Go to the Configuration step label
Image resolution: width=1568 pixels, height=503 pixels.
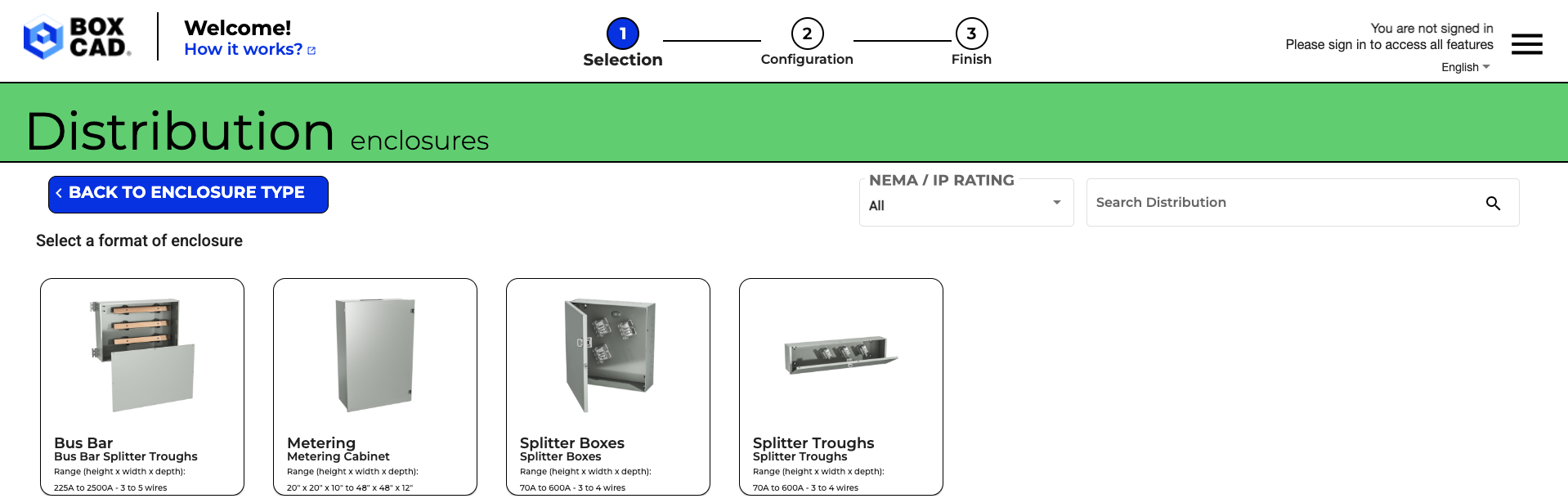point(807,59)
